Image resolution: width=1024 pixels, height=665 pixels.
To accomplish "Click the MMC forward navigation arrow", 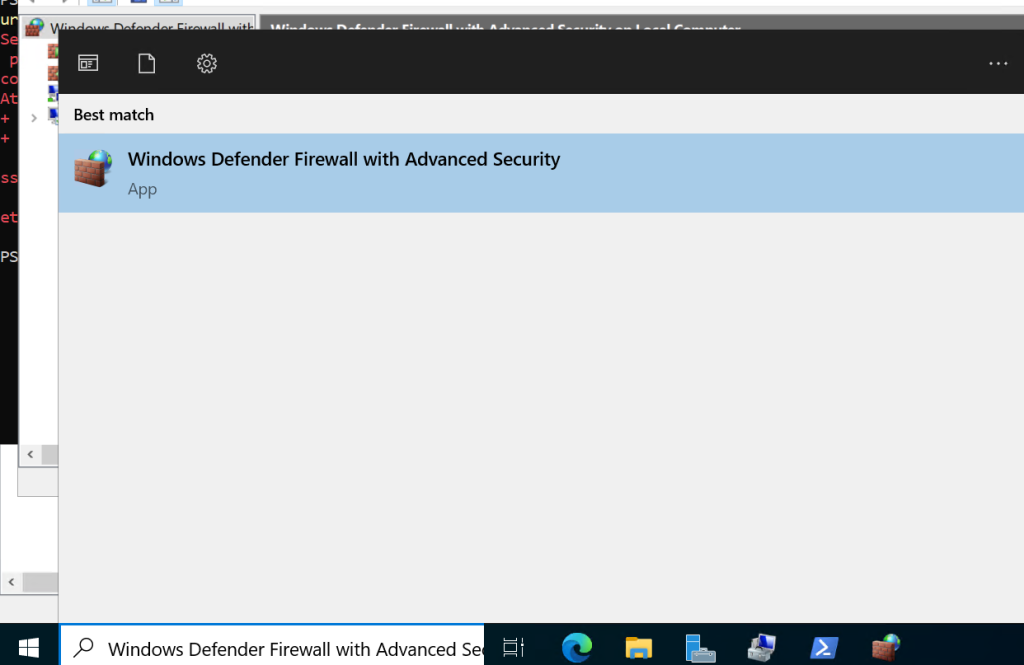I will click(x=65, y=3).
